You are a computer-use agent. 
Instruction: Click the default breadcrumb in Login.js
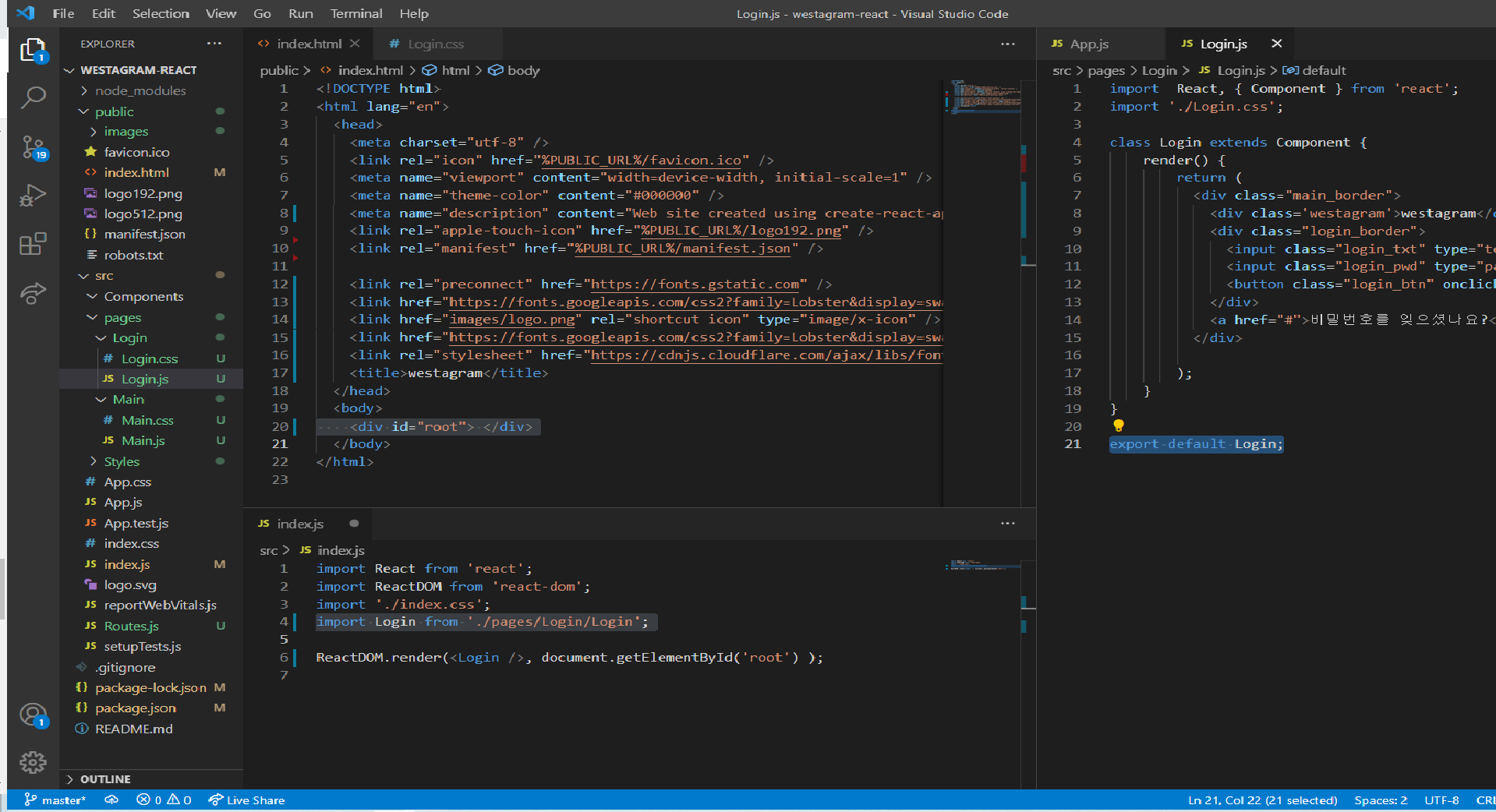point(1315,70)
